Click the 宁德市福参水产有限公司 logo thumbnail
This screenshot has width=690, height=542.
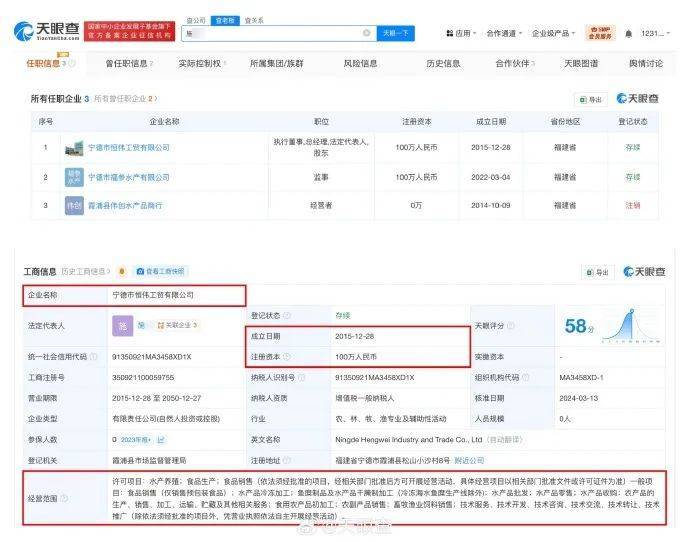pos(74,177)
